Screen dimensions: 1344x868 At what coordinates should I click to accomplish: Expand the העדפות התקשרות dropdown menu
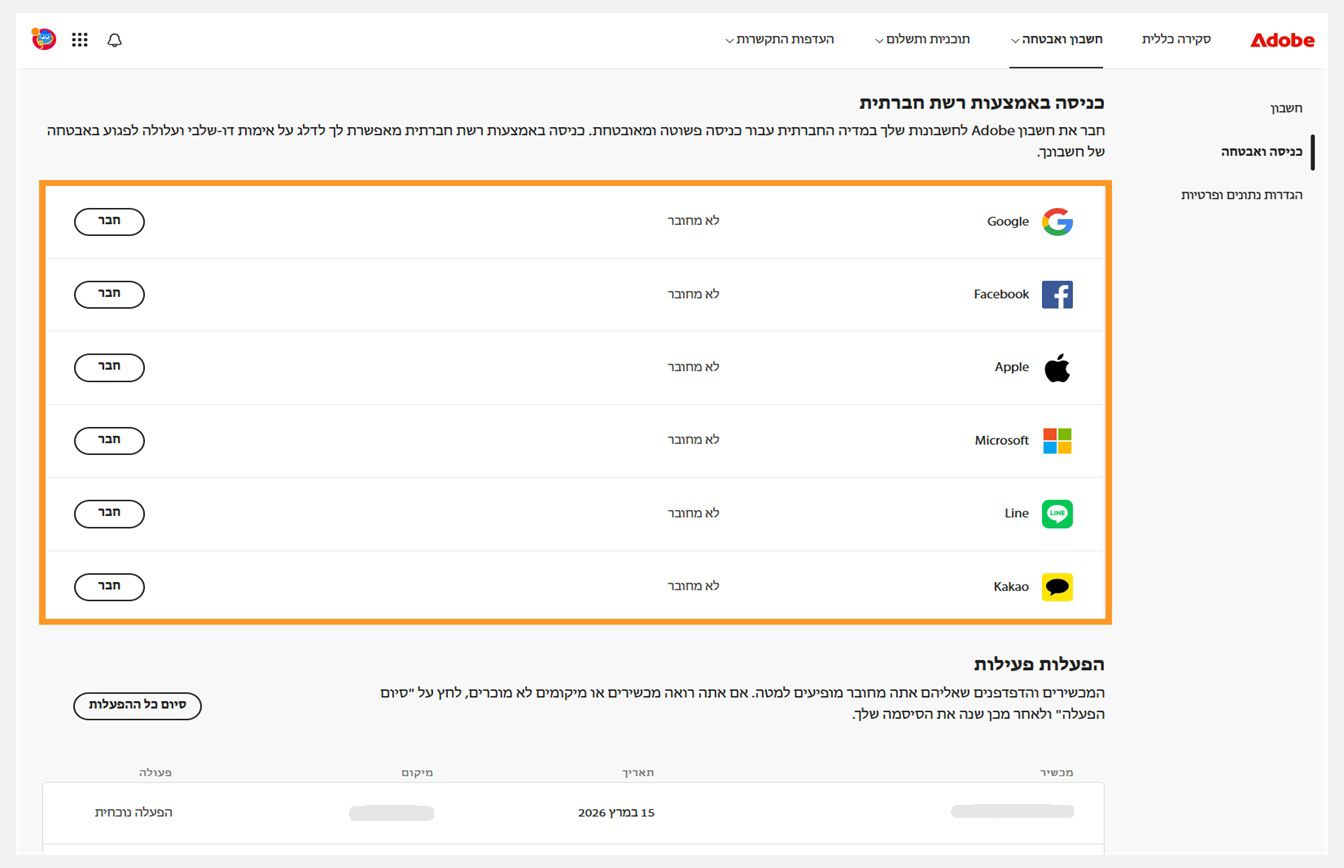779,40
